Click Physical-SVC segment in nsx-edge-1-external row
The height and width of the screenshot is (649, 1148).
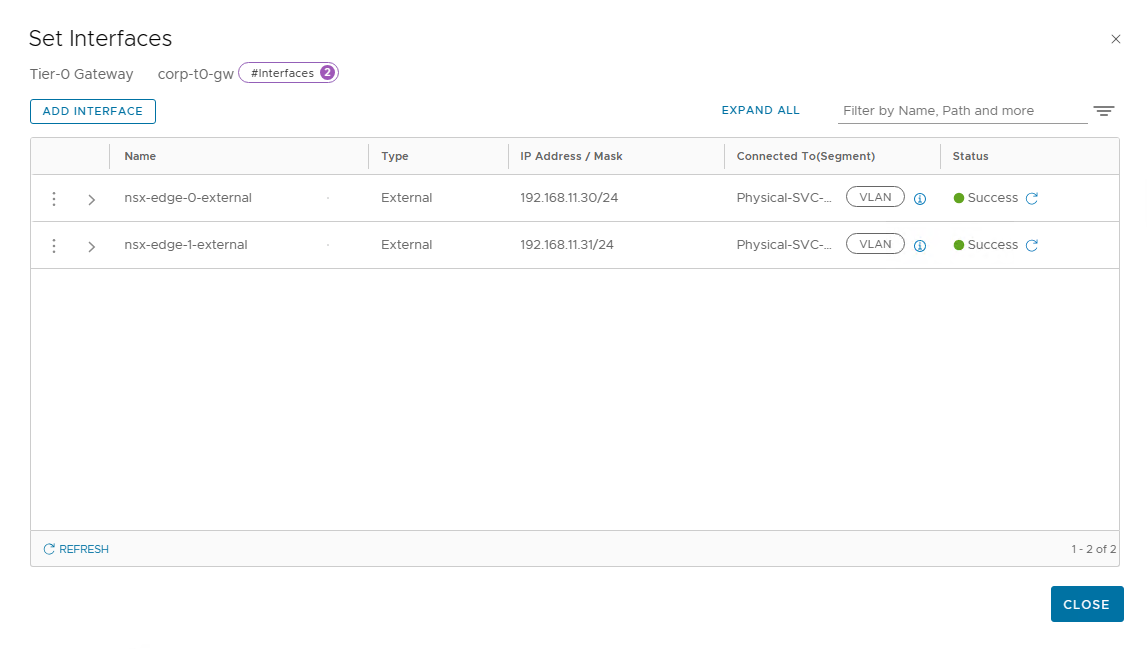[783, 245]
